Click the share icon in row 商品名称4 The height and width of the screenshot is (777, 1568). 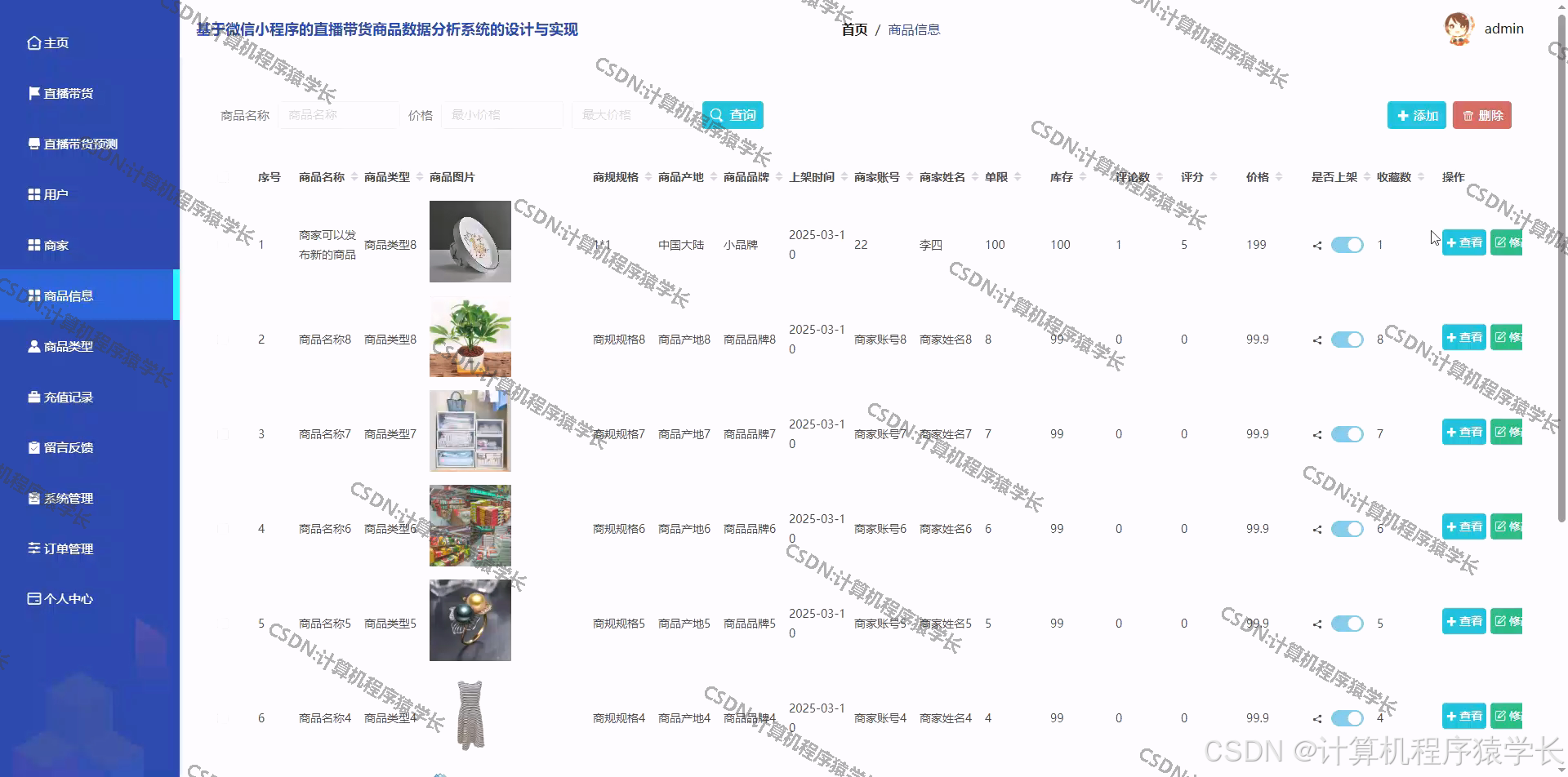1317,718
